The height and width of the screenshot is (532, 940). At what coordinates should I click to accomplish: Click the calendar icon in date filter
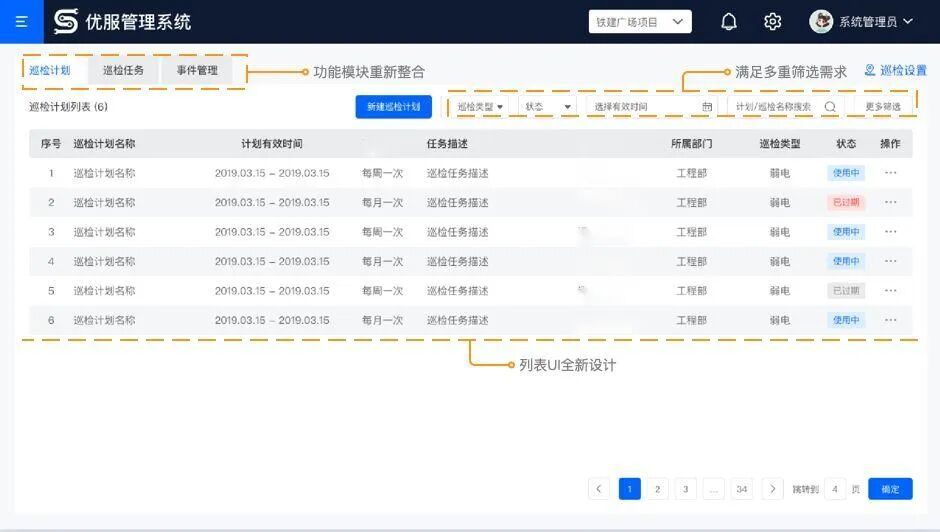(x=707, y=107)
